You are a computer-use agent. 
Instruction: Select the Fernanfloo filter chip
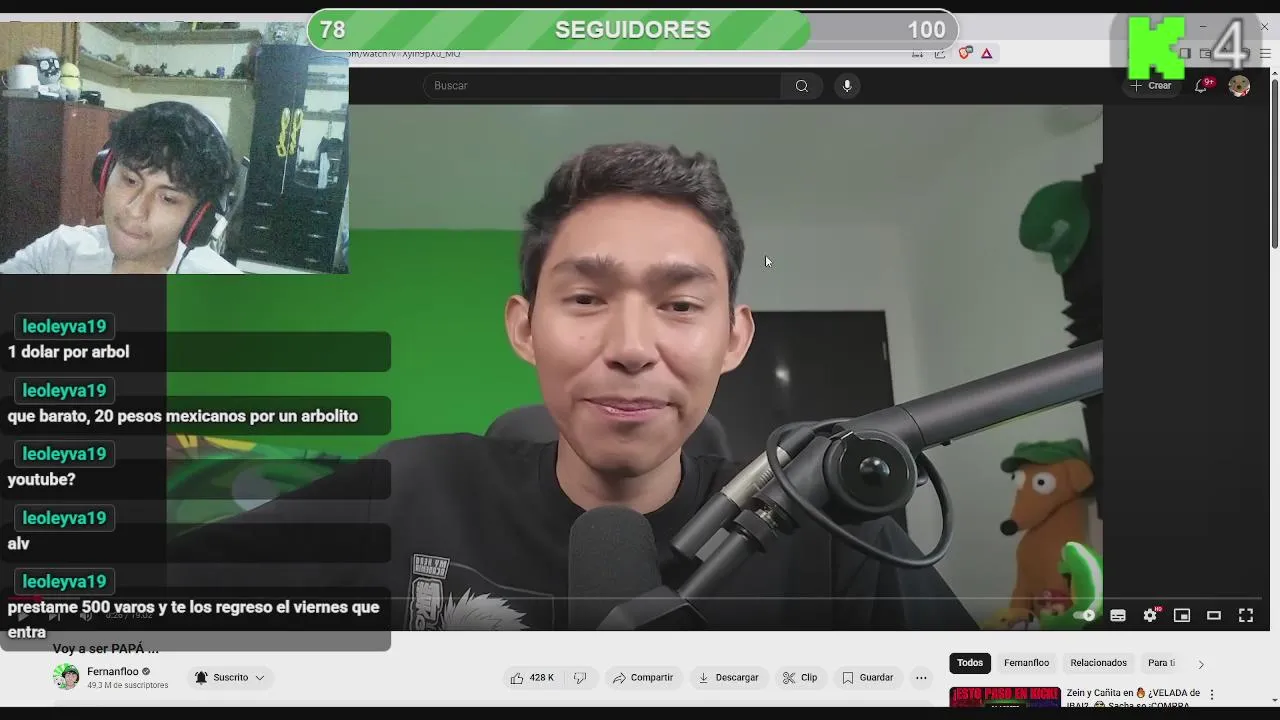(1027, 663)
